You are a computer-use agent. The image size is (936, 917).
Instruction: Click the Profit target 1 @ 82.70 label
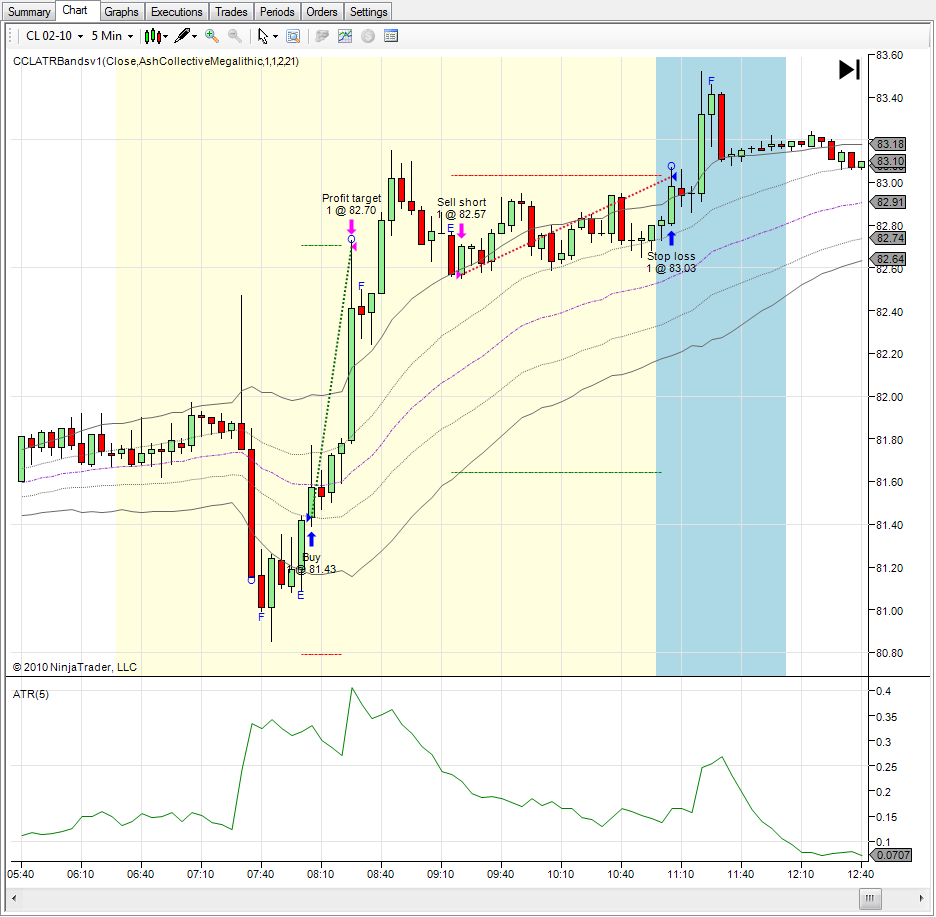(x=352, y=204)
